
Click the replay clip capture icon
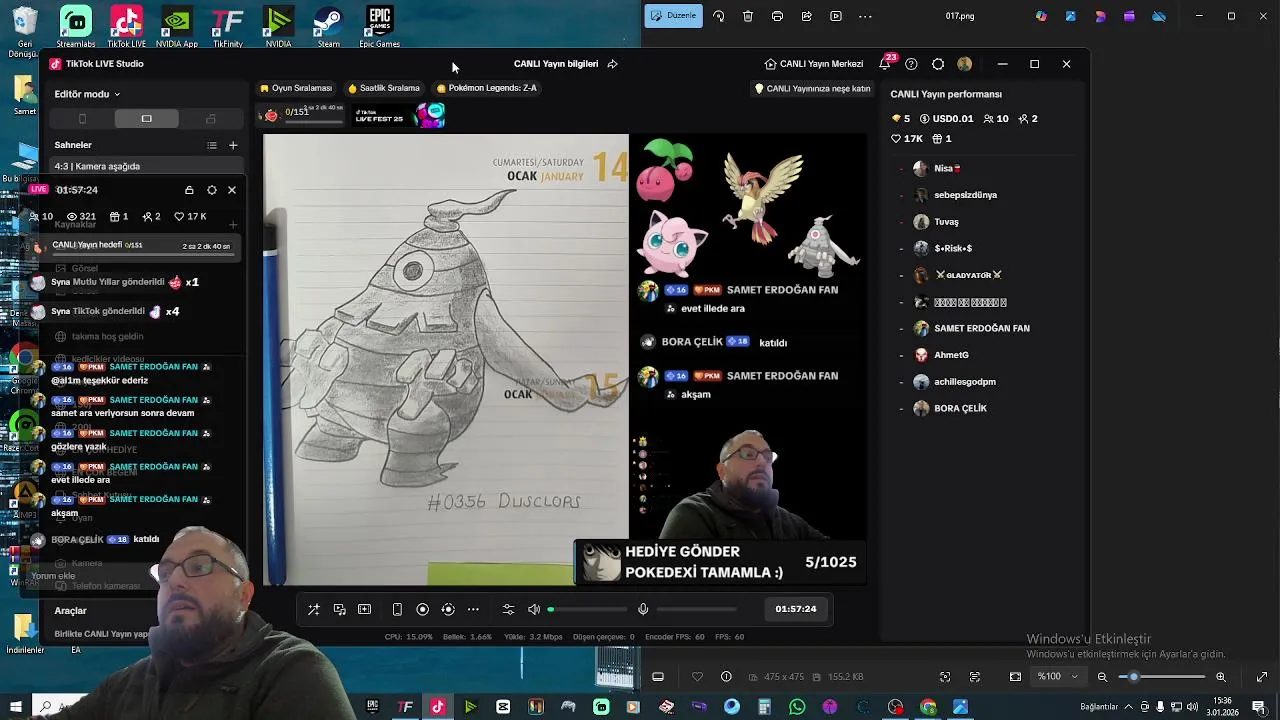448,609
